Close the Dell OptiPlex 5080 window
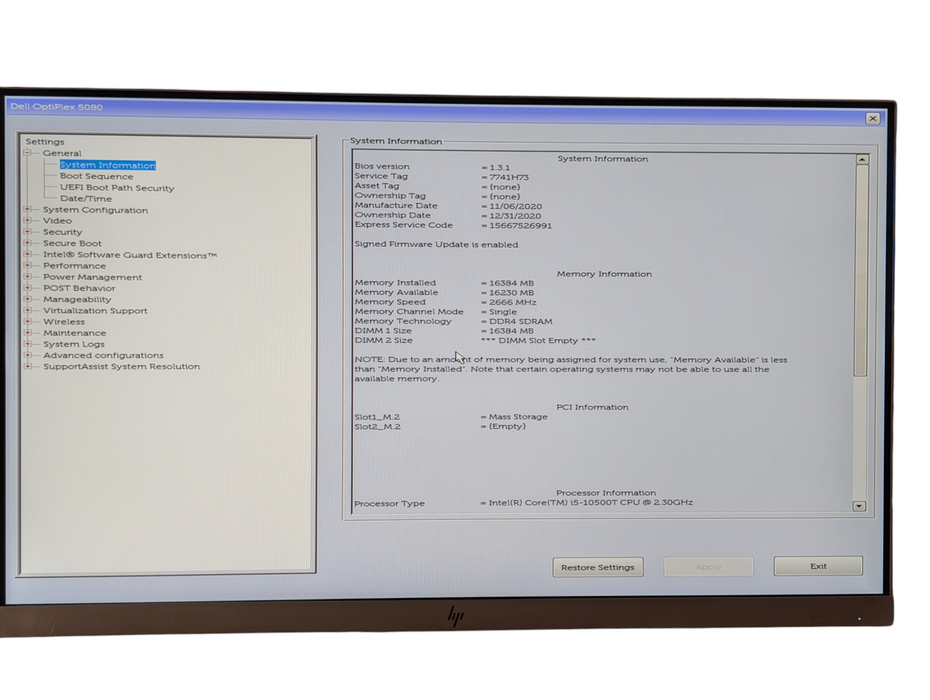This screenshot has height=700, width=930. click(872, 118)
